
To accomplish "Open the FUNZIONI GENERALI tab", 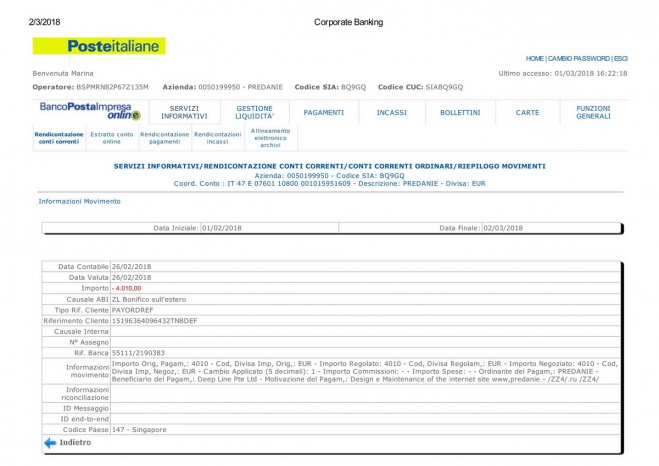I will tap(593, 112).
